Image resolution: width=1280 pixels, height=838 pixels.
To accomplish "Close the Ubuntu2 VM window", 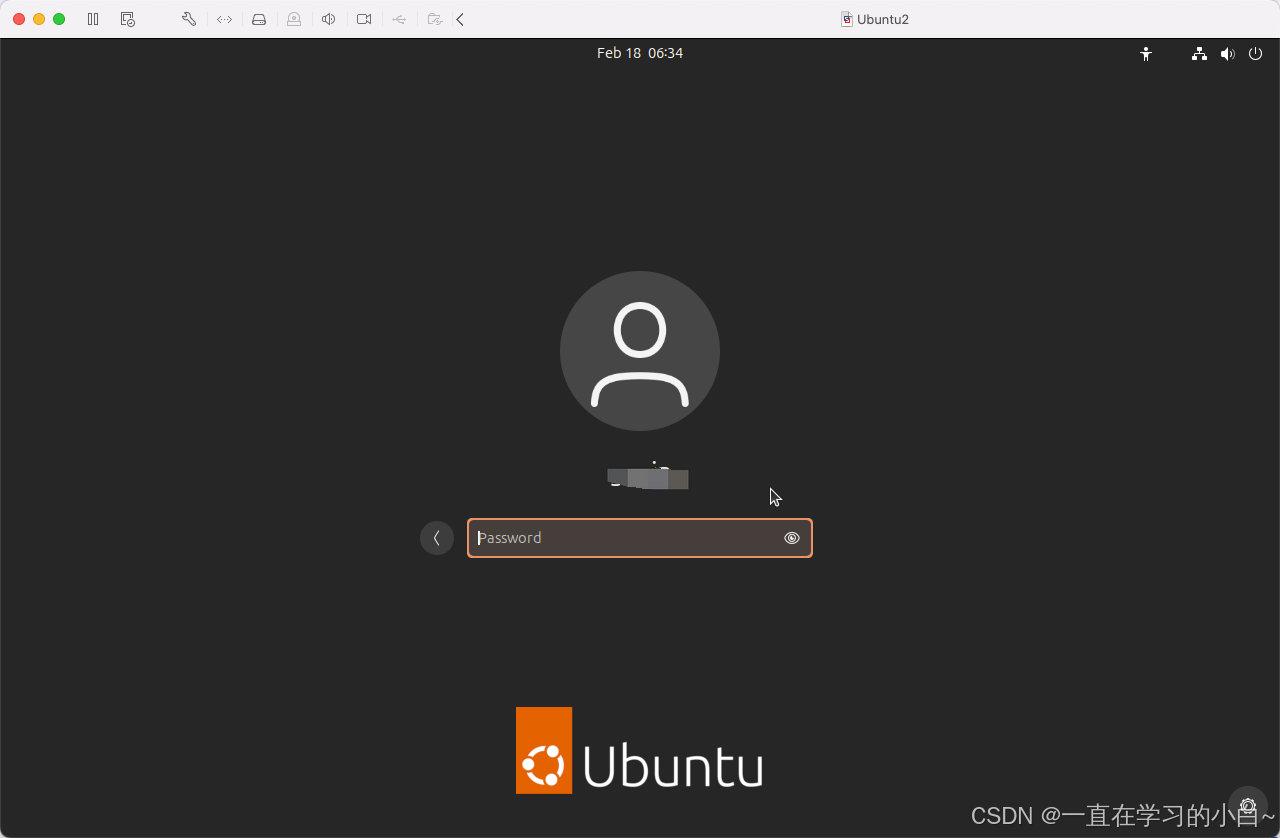I will (19, 19).
